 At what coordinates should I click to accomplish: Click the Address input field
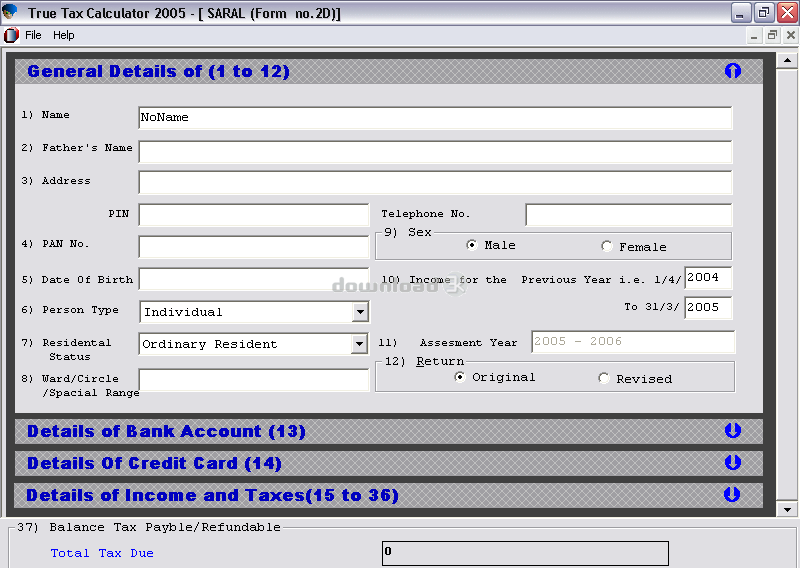pos(435,182)
